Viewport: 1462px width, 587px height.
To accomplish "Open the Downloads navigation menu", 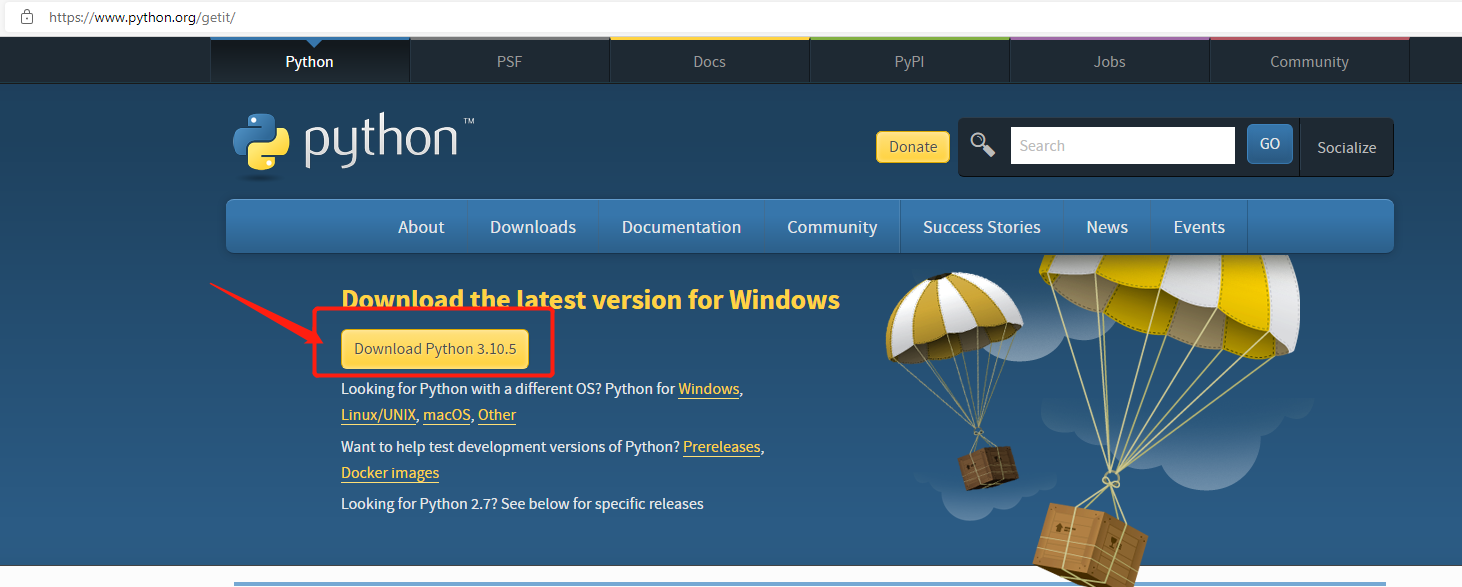I will (x=533, y=227).
